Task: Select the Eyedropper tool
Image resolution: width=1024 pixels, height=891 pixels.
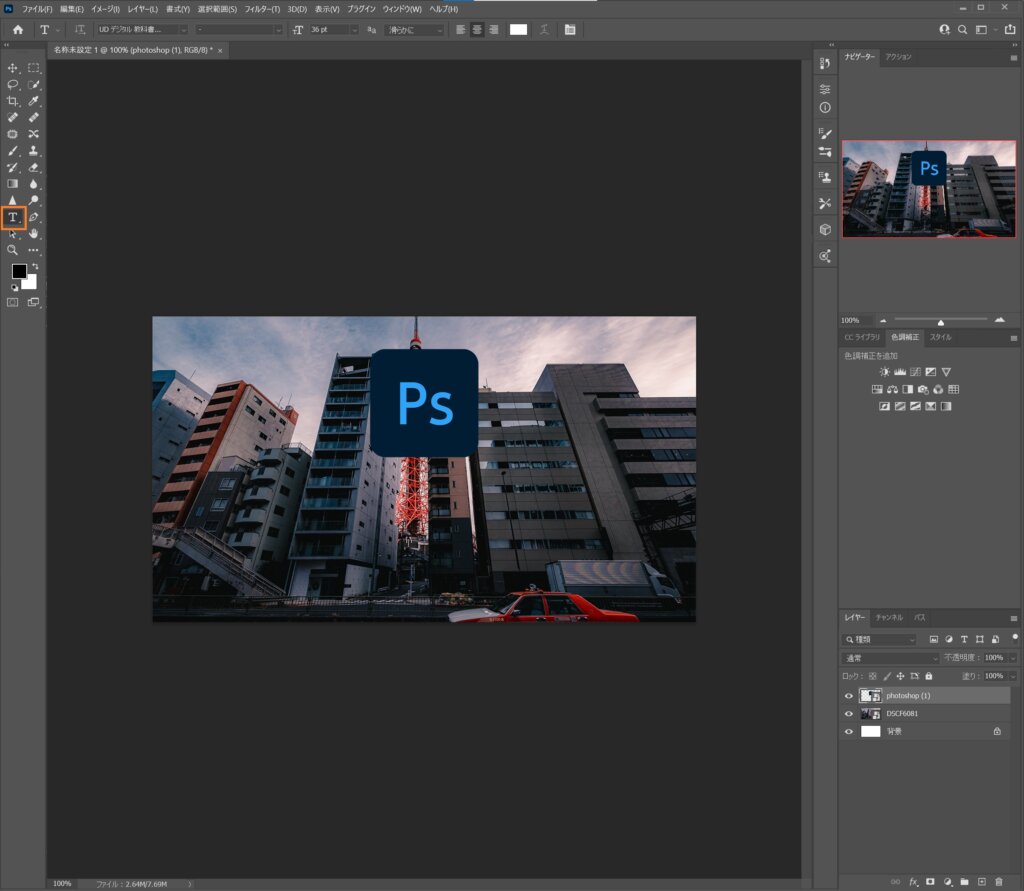Action: (33, 101)
